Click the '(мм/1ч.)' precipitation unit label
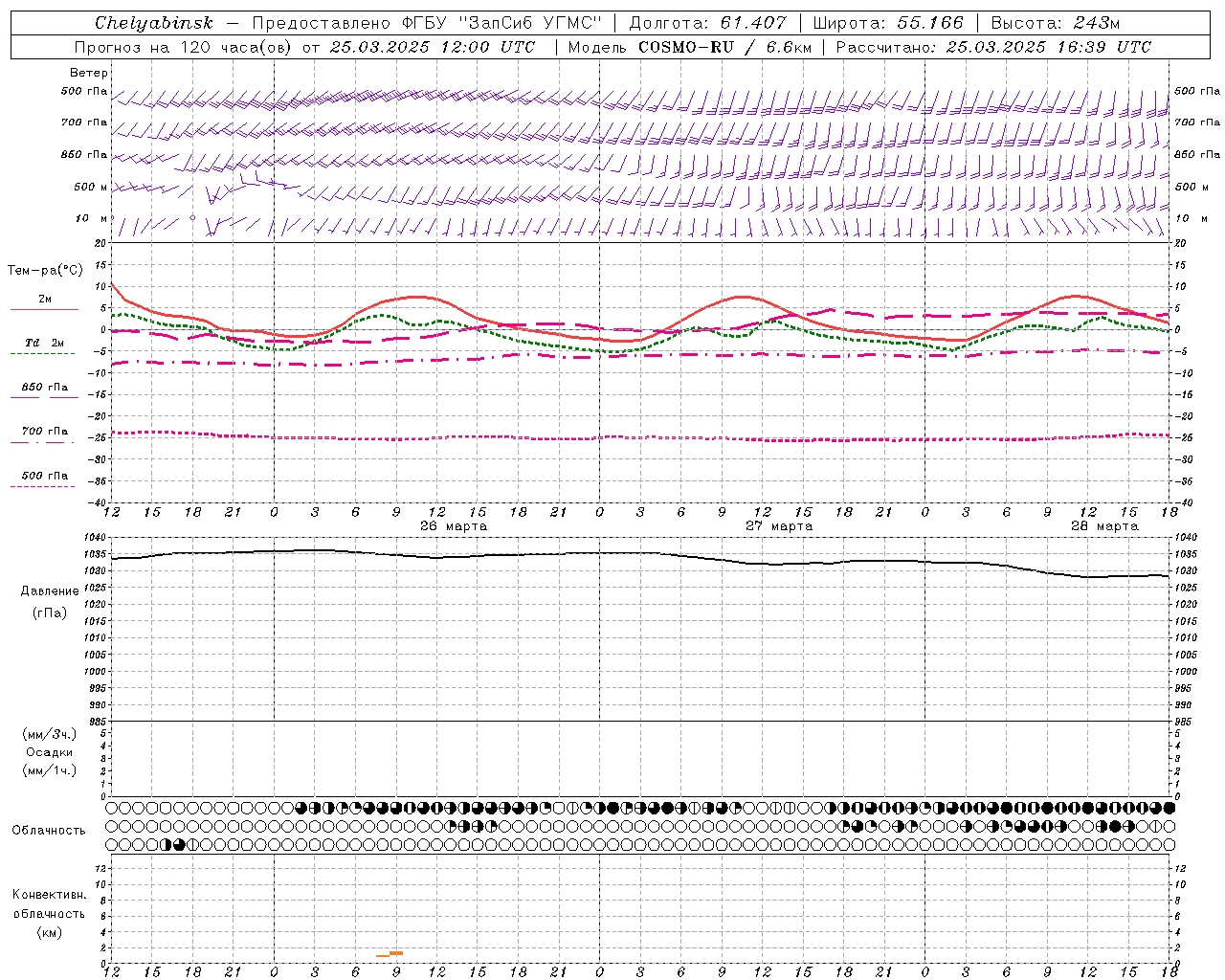This screenshot has height=980, width=1225. [x=50, y=770]
